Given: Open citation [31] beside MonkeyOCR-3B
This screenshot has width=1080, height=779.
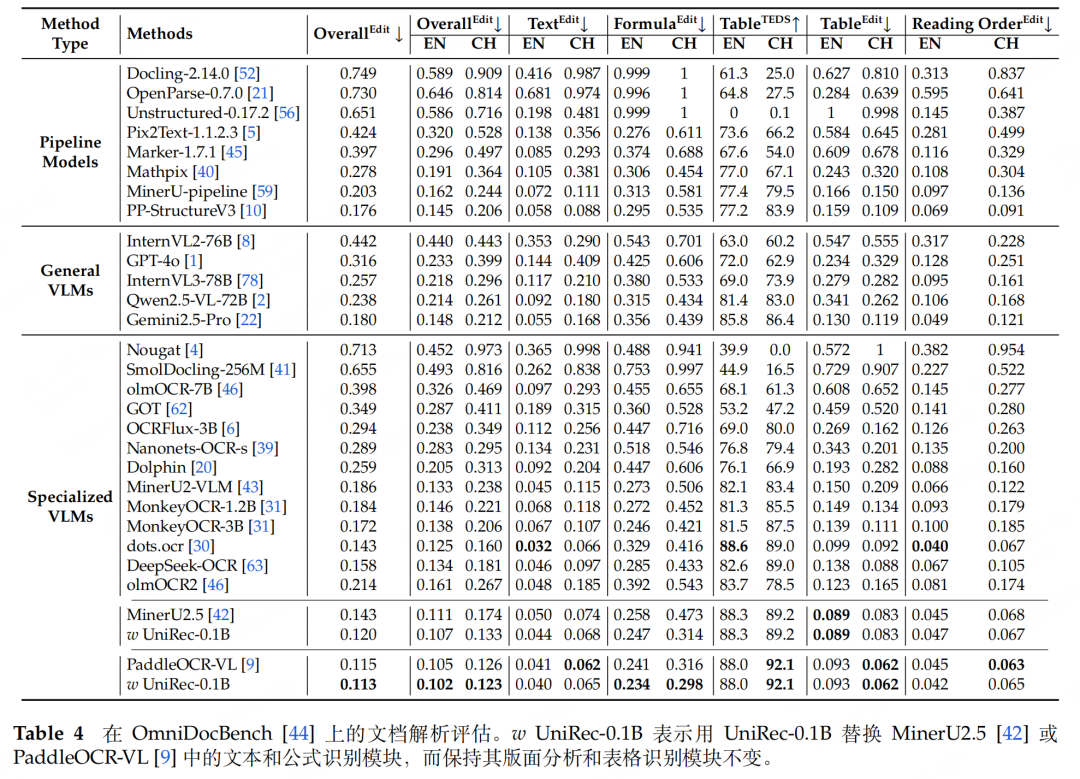Looking at the screenshot, I should click(262, 526).
